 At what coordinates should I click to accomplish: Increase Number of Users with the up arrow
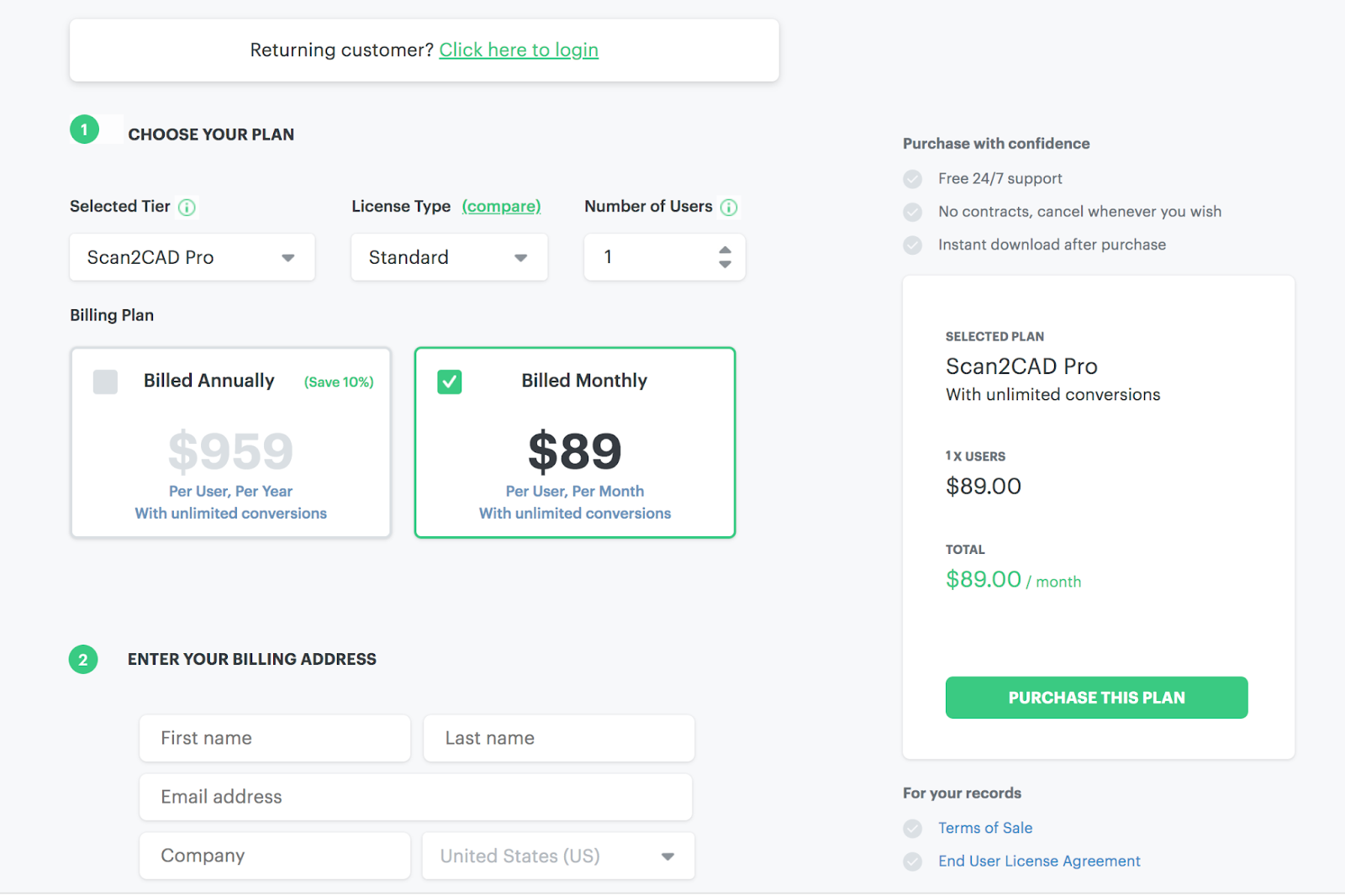(x=725, y=250)
